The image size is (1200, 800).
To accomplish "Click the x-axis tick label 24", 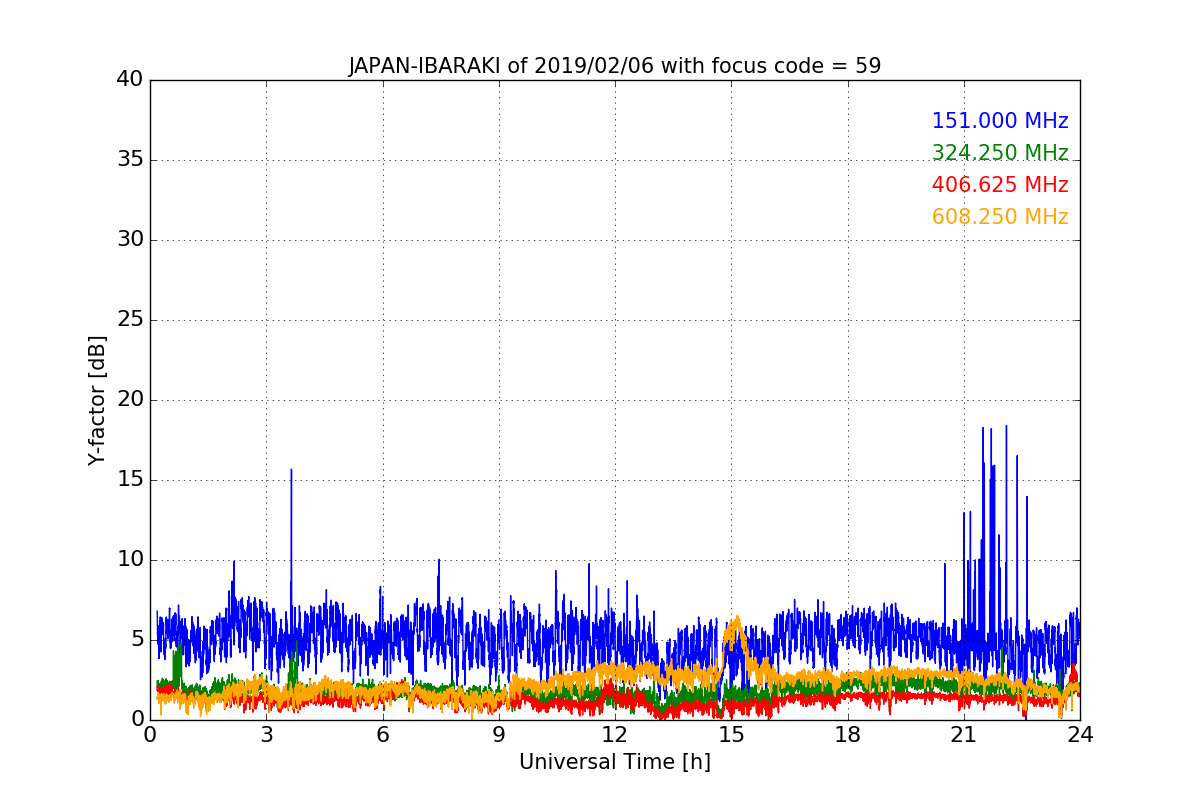I will pyautogui.click(x=1080, y=734).
